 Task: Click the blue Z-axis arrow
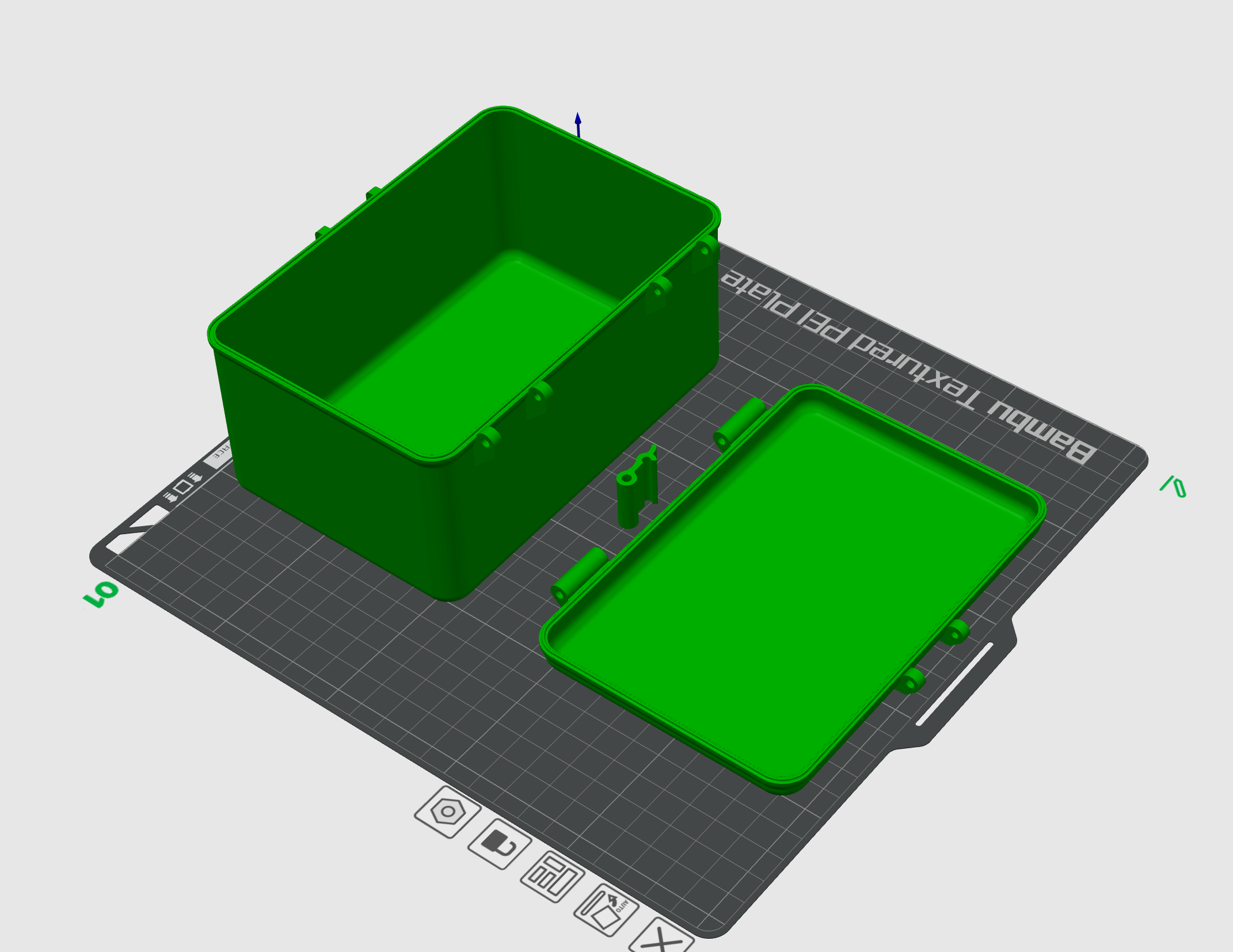click(578, 123)
